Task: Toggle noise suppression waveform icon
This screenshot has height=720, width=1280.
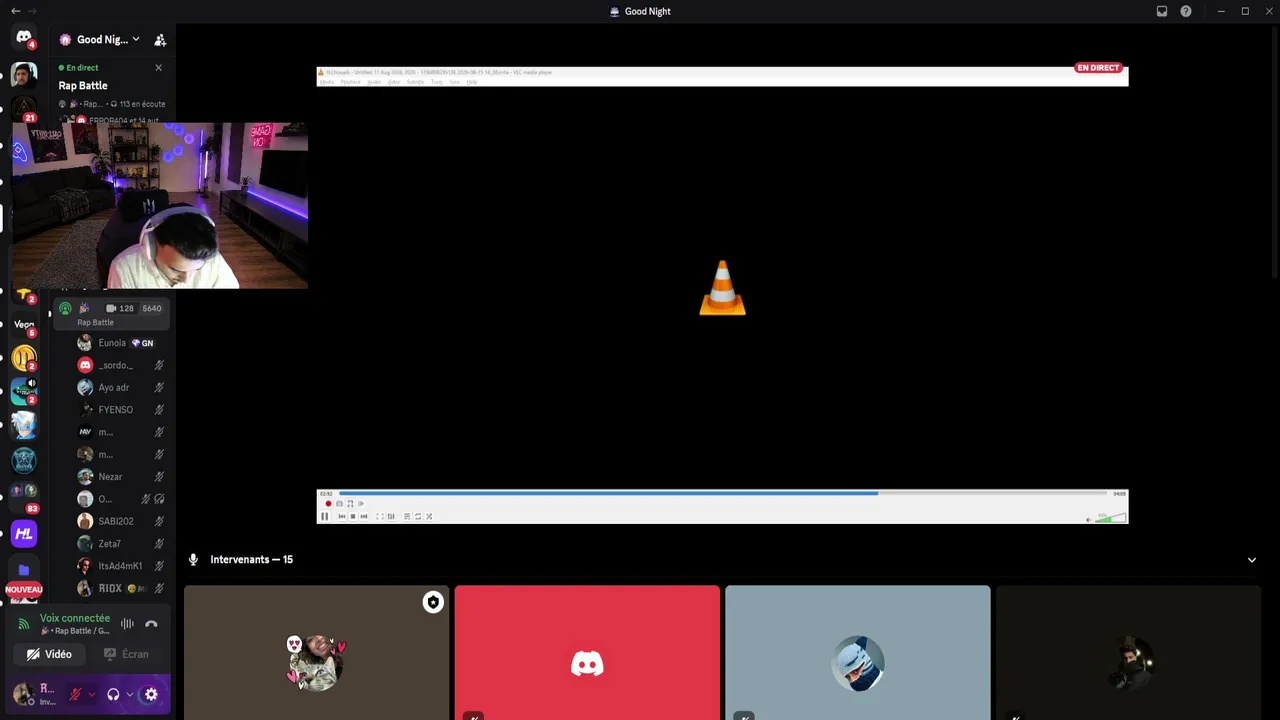Action: click(x=127, y=624)
